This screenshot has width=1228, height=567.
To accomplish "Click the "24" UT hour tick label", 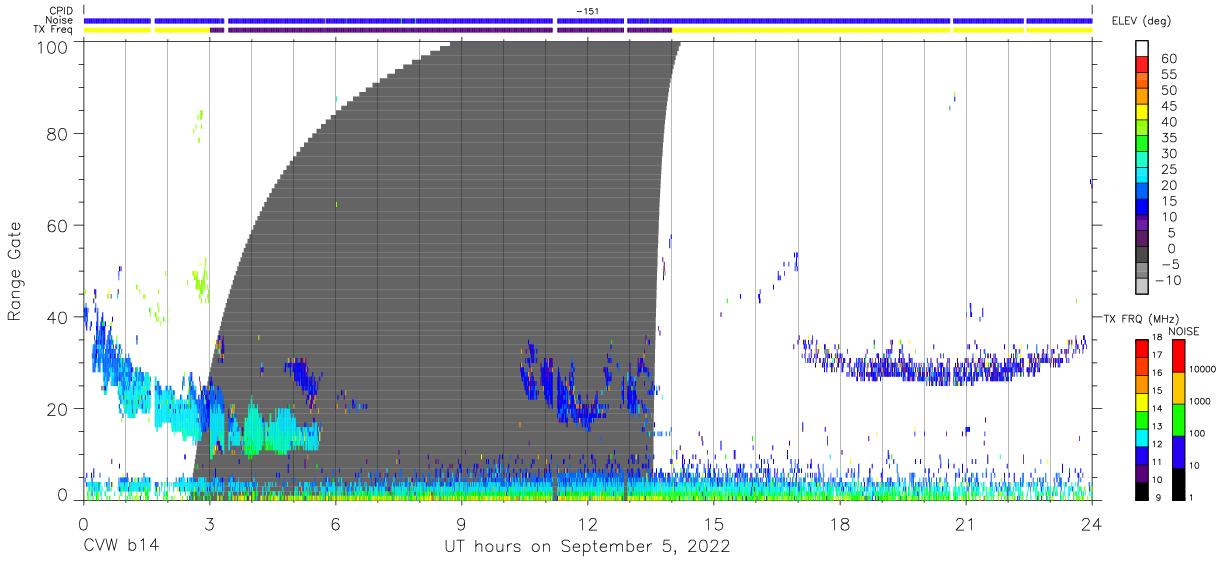I will (1091, 522).
